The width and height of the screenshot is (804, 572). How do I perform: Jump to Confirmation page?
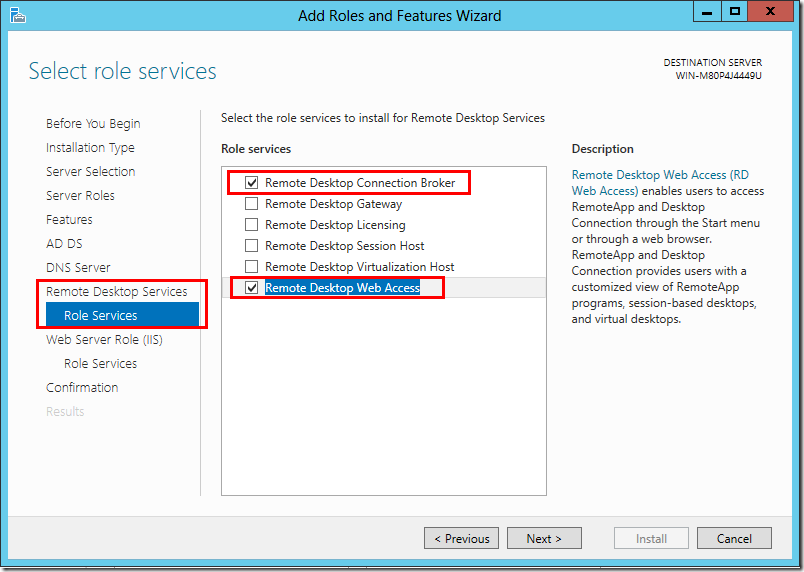coord(82,388)
